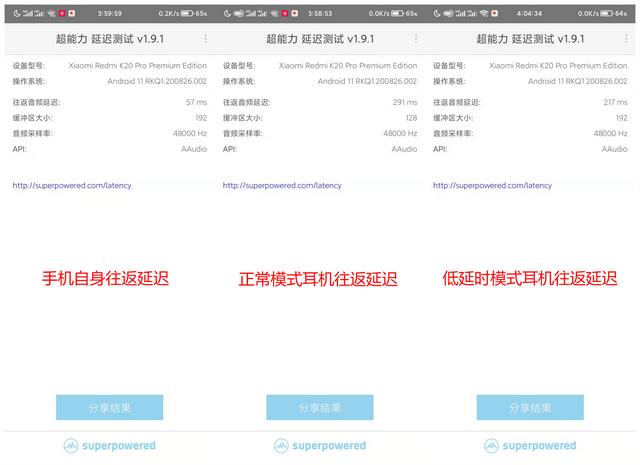Select 48000 Hz sample rate in middle screenshot

(400, 133)
